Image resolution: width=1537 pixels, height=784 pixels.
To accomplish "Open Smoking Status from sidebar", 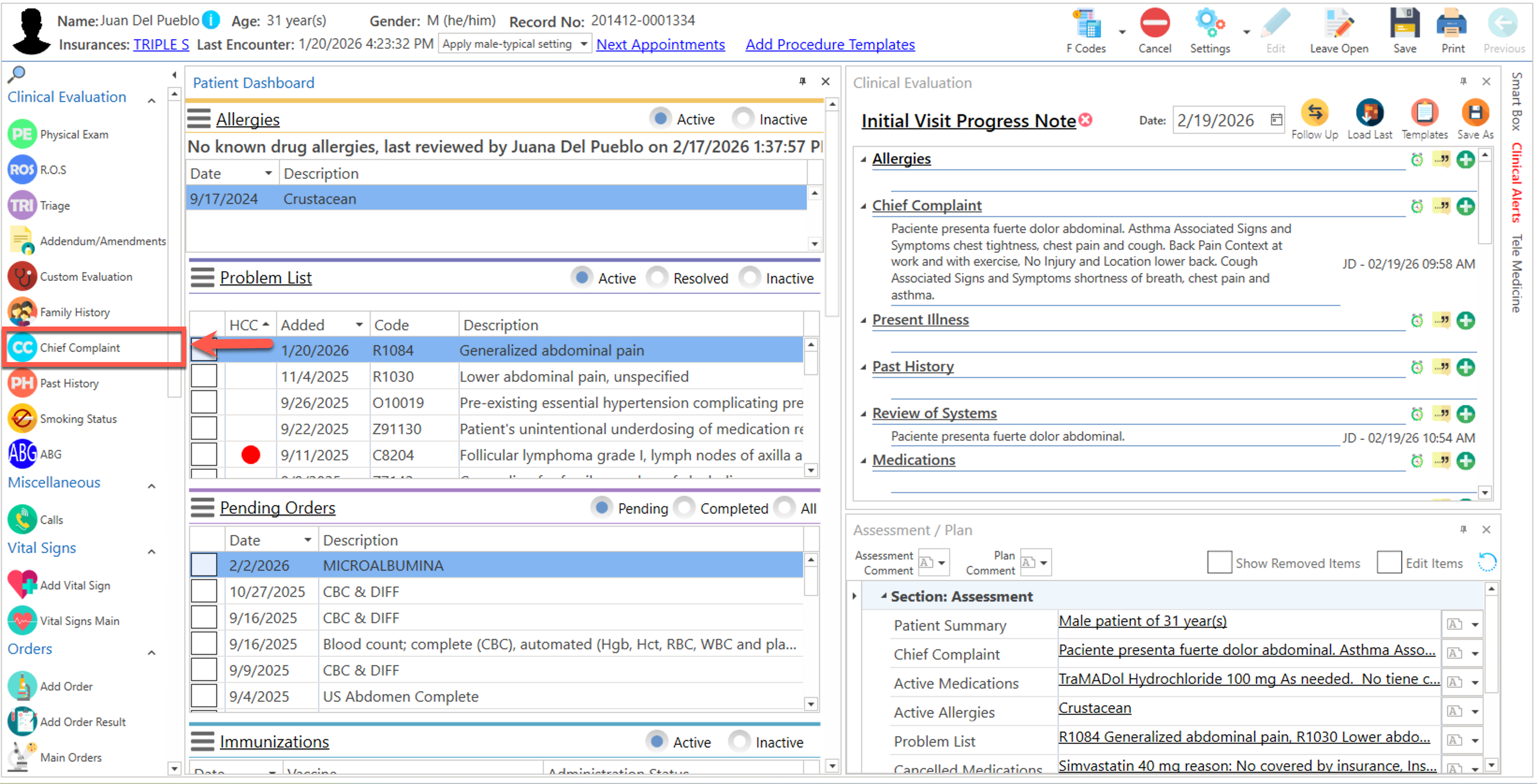I will 22,419.
